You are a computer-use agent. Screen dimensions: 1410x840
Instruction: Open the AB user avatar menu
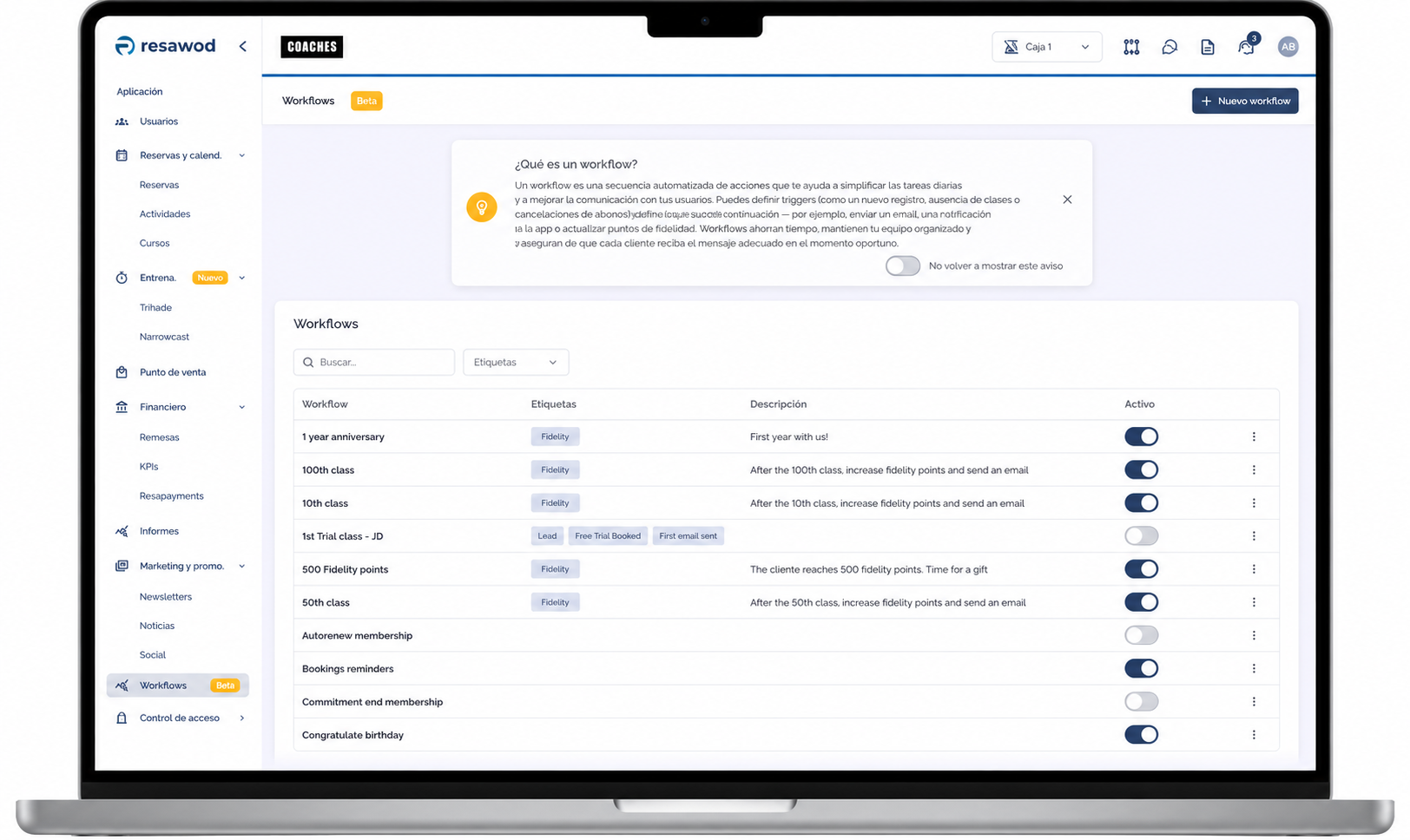1288,47
